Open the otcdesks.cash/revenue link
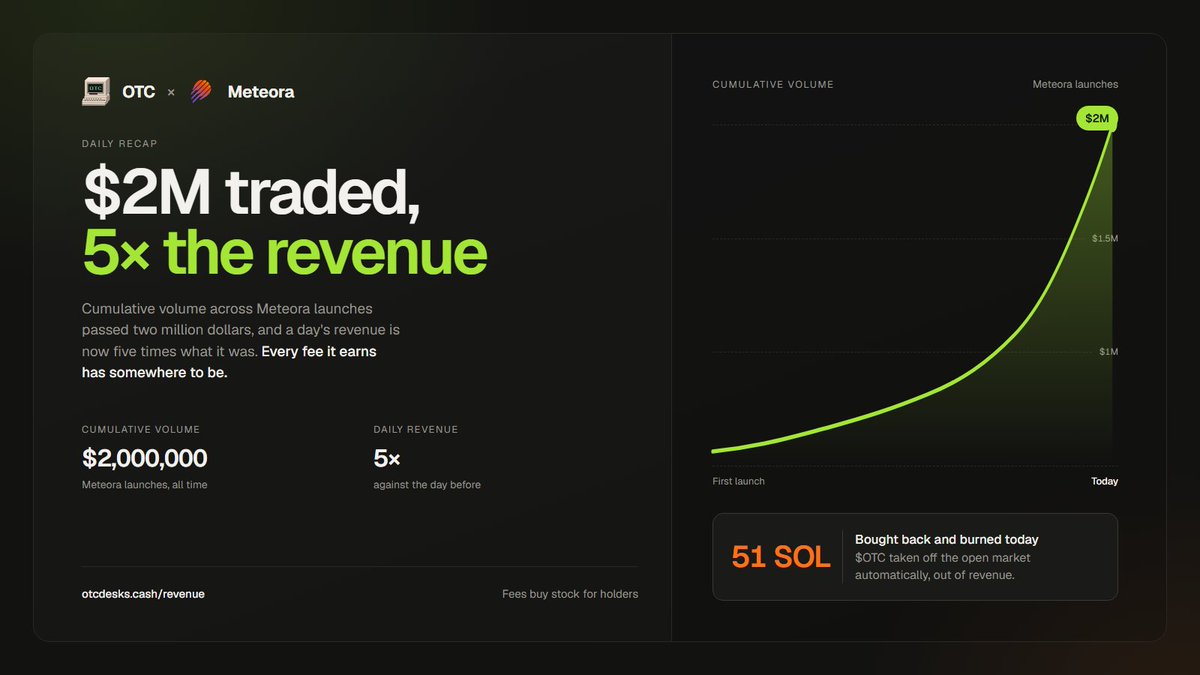Image resolution: width=1200 pixels, height=675 pixels. [x=143, y=594]
